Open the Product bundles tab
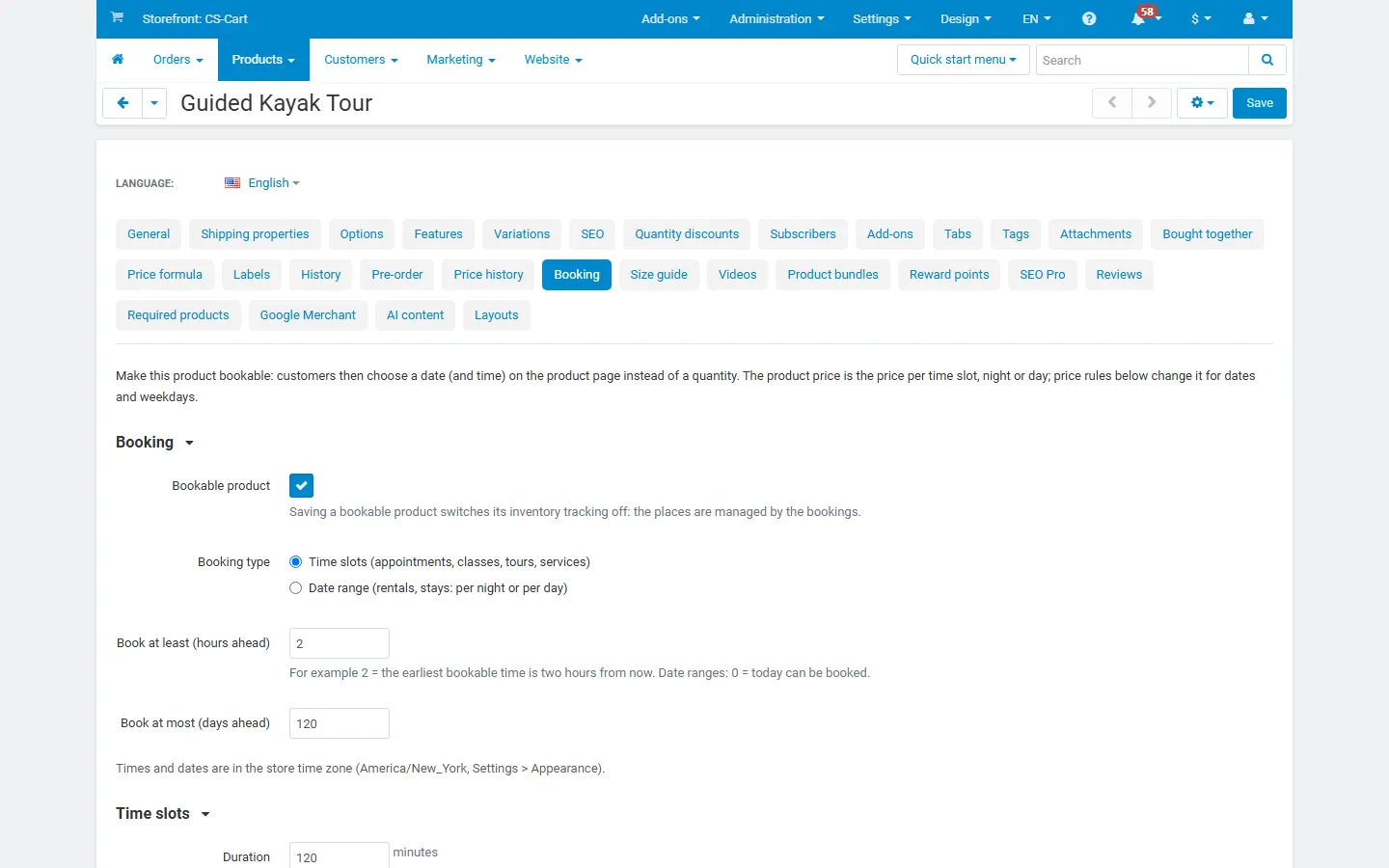This screenshot has height=868, width=1389. coord(833,275)
